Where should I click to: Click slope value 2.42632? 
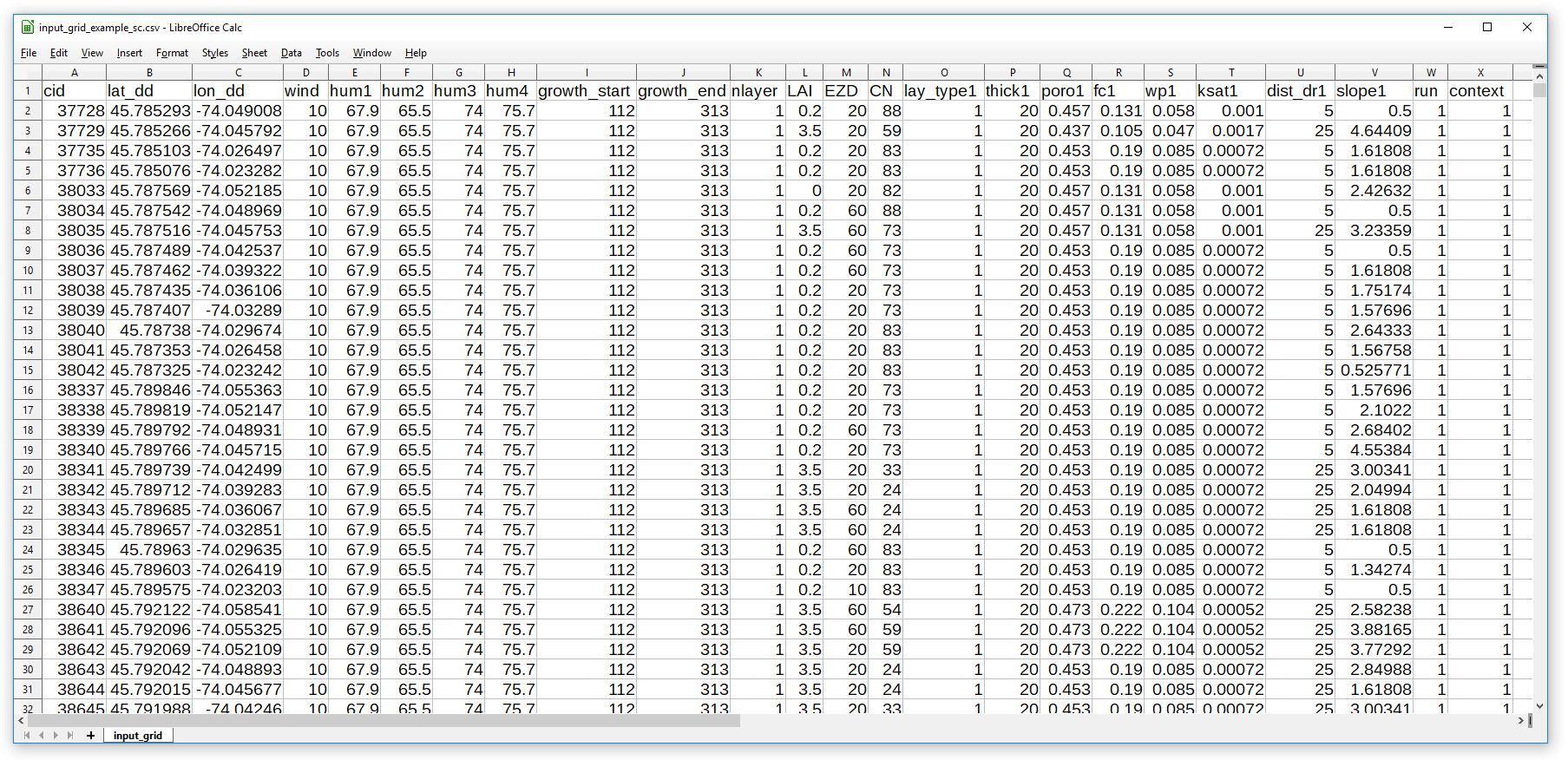1374,191
